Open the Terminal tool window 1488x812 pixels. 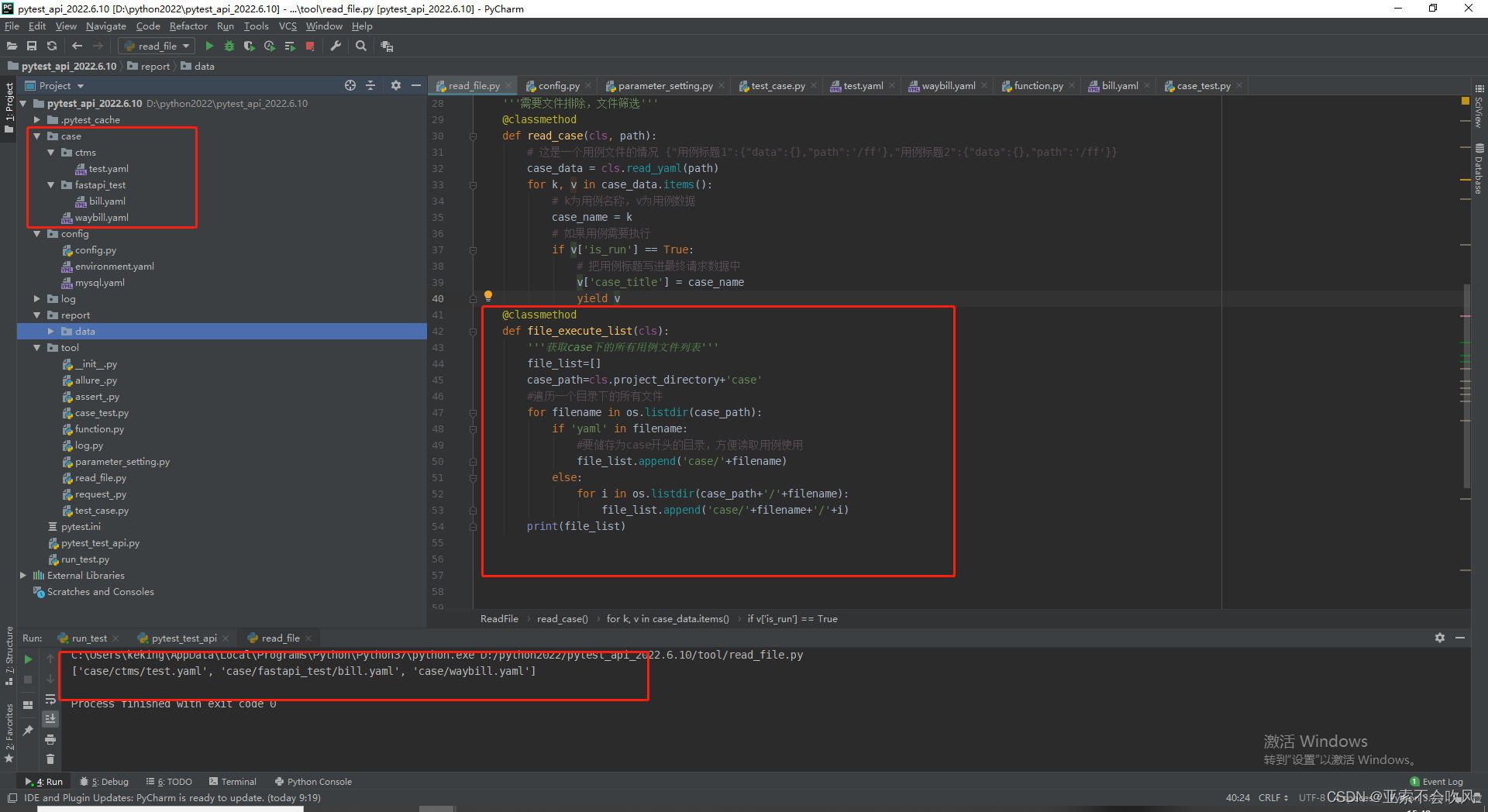coord(232,782)
